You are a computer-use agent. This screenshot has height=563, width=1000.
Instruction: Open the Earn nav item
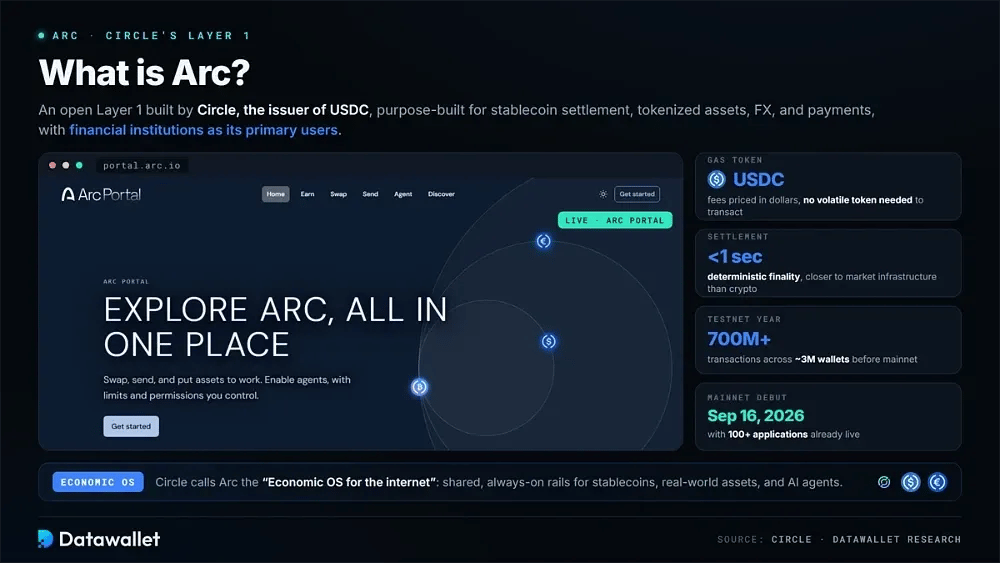coord(307,194)
